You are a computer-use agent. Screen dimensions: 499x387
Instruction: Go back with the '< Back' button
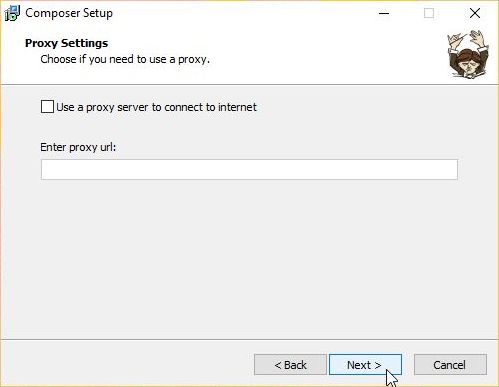[290, 365]
